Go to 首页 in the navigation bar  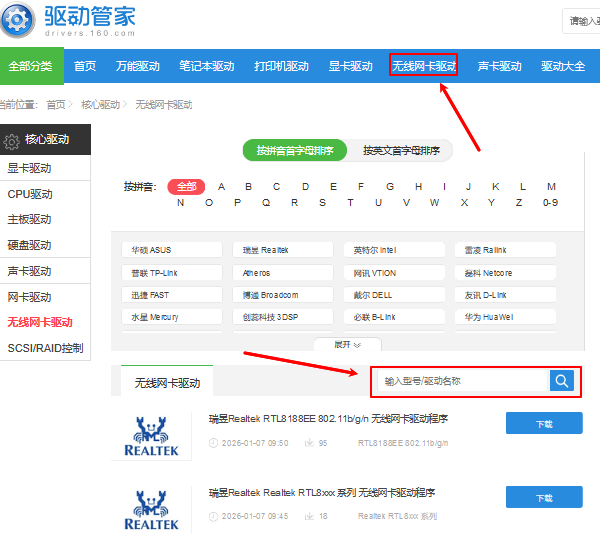pyautogui.click(x=85, y=66)
